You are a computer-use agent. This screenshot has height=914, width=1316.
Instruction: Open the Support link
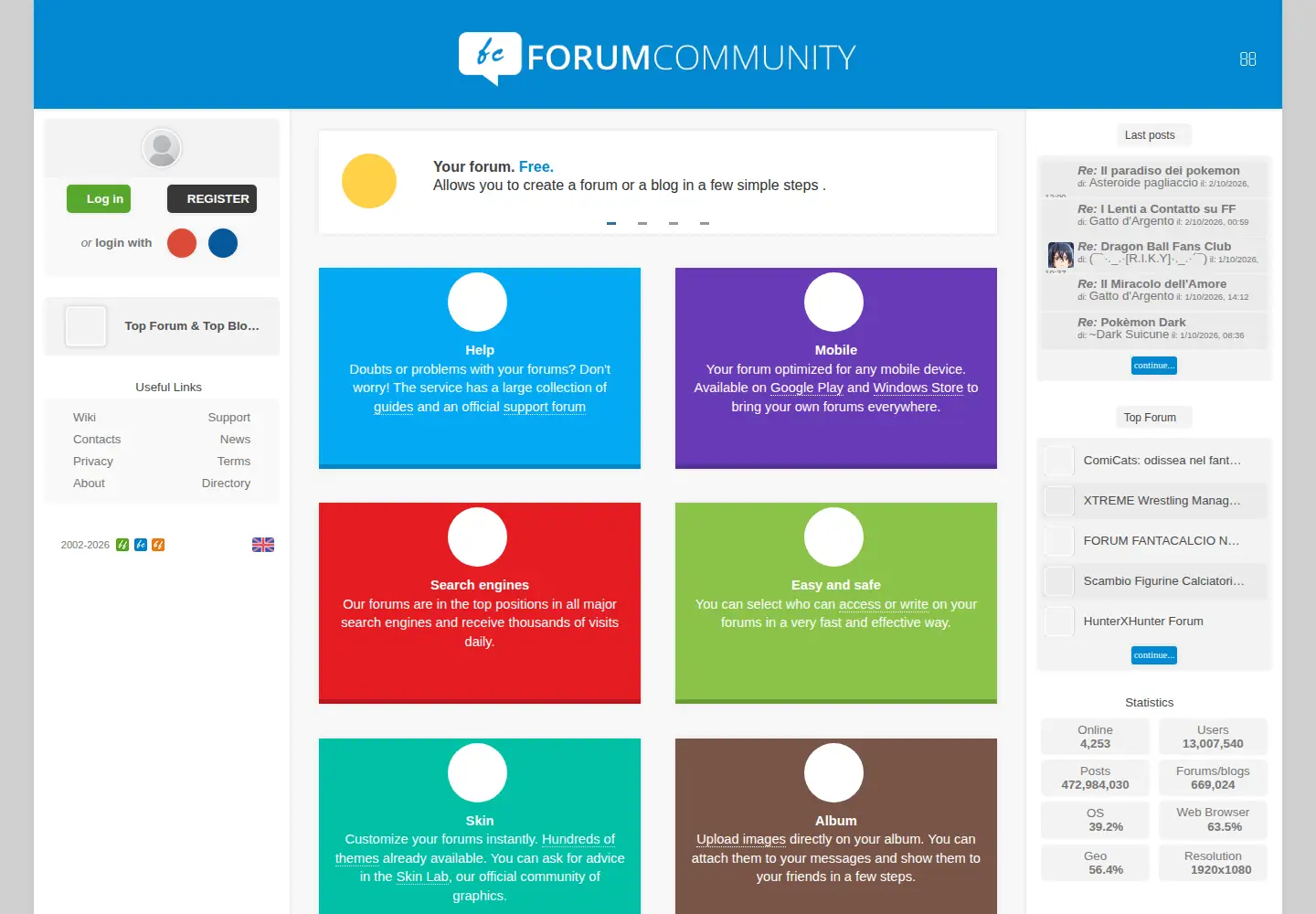228,417
